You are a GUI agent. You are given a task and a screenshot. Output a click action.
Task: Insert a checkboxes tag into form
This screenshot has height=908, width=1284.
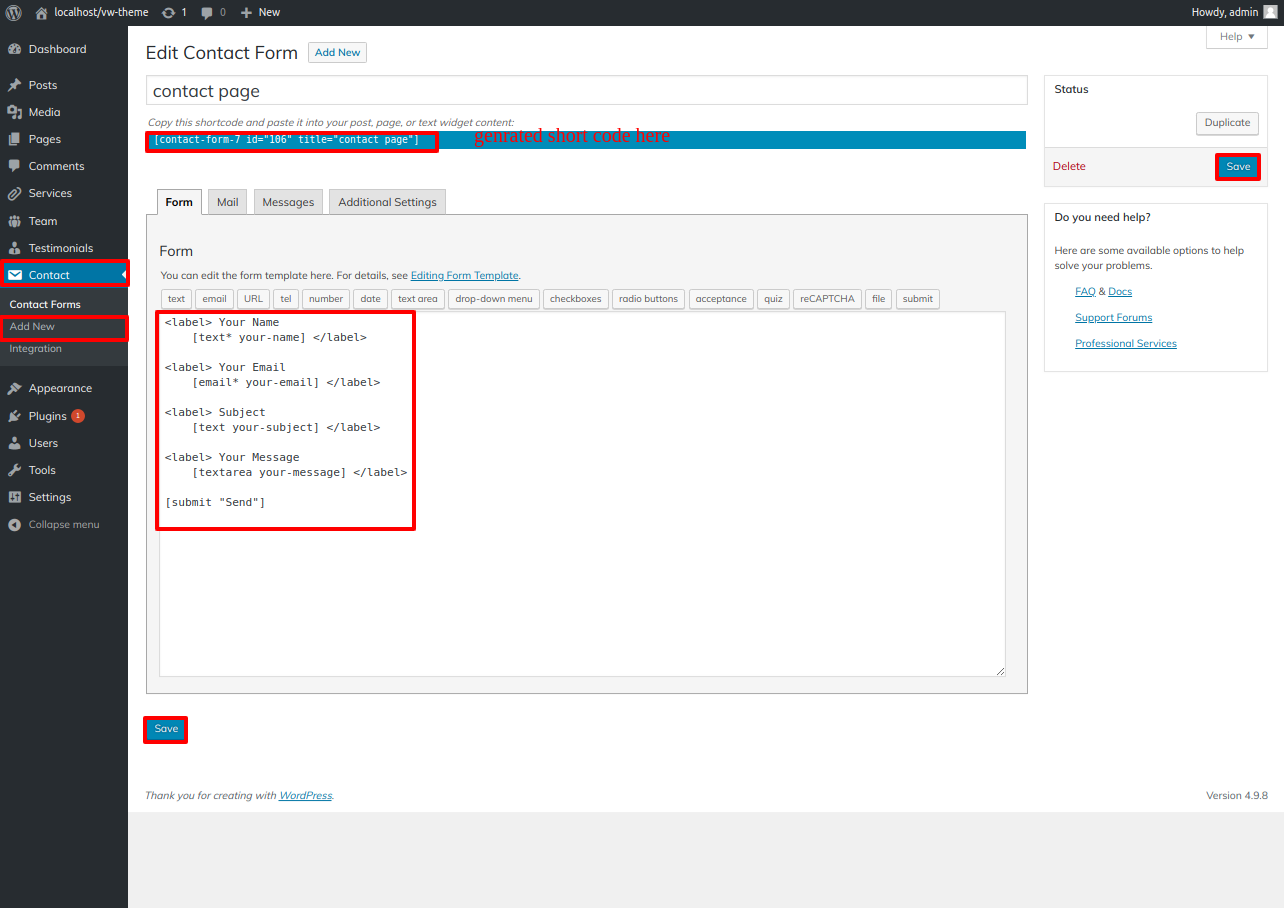pyautogui.click(x=575, y=299)
